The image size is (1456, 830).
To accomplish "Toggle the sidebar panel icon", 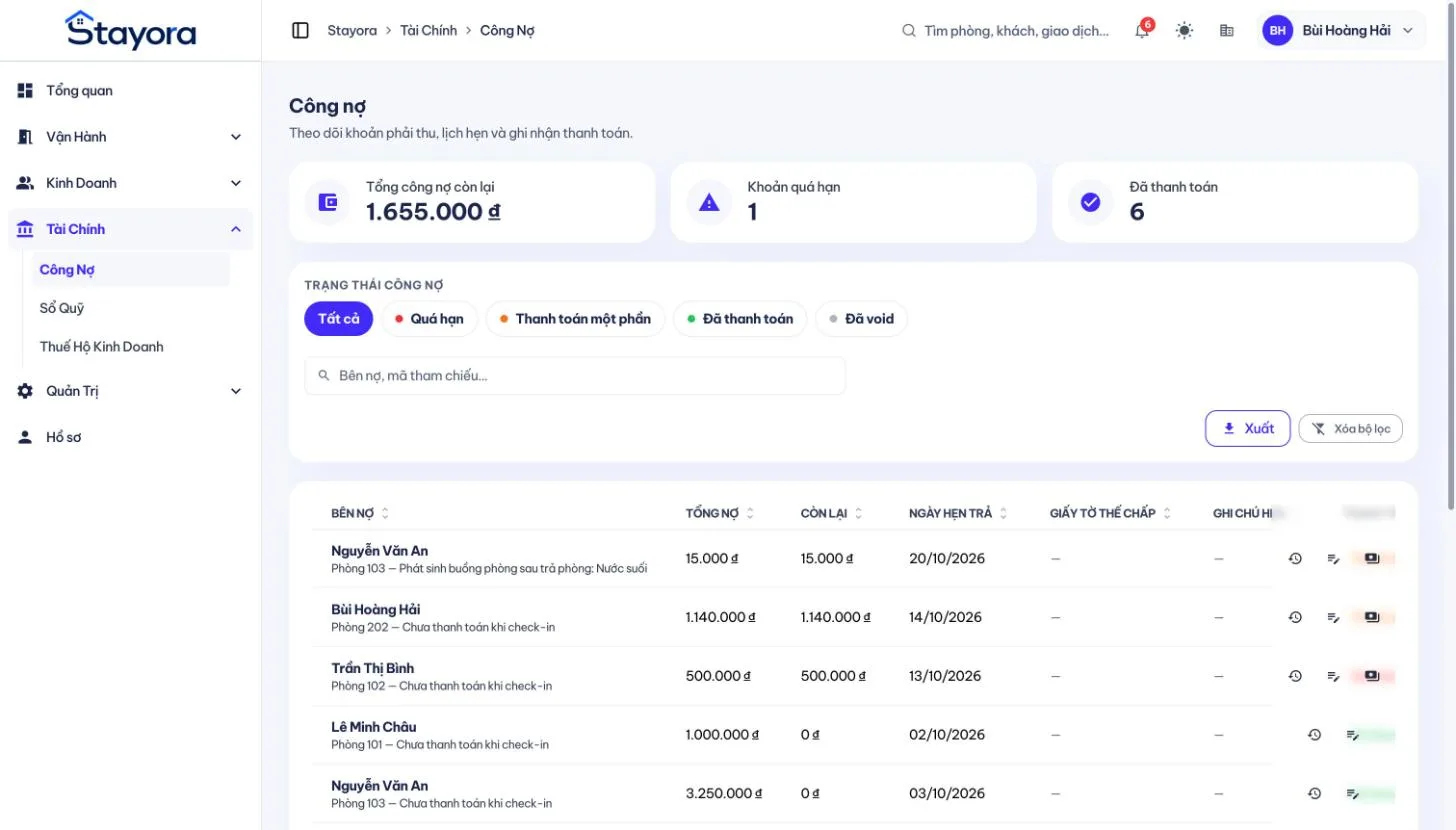I will point(300,31).
